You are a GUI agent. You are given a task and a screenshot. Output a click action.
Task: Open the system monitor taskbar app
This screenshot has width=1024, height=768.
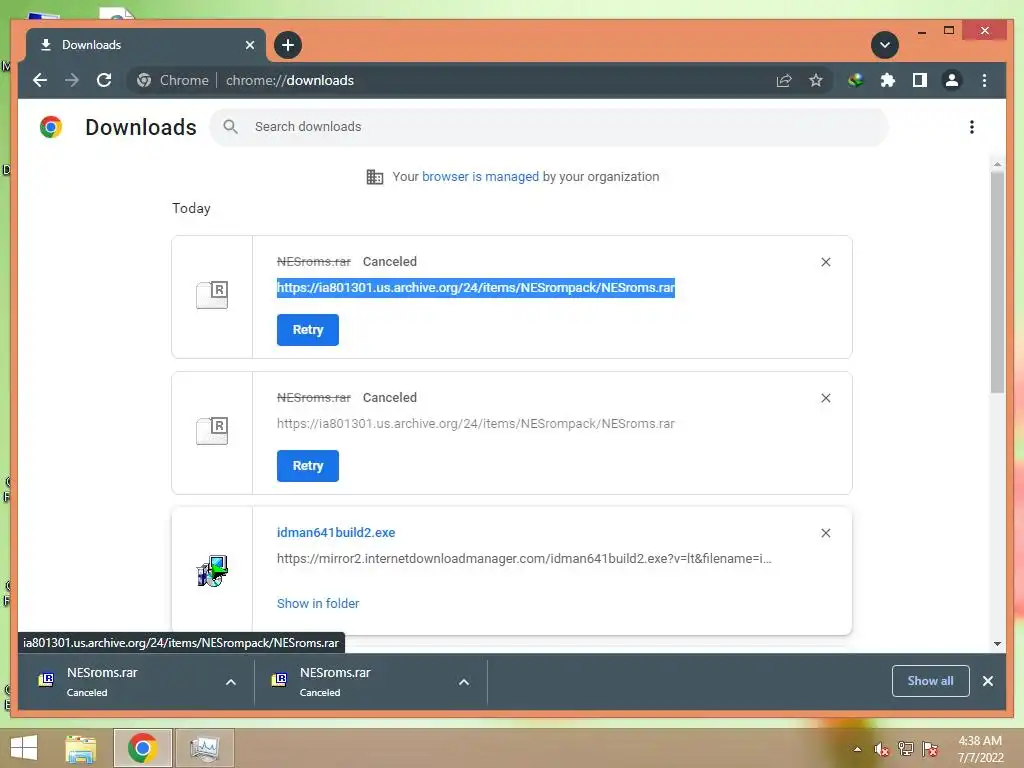click(x=204, y=748)
